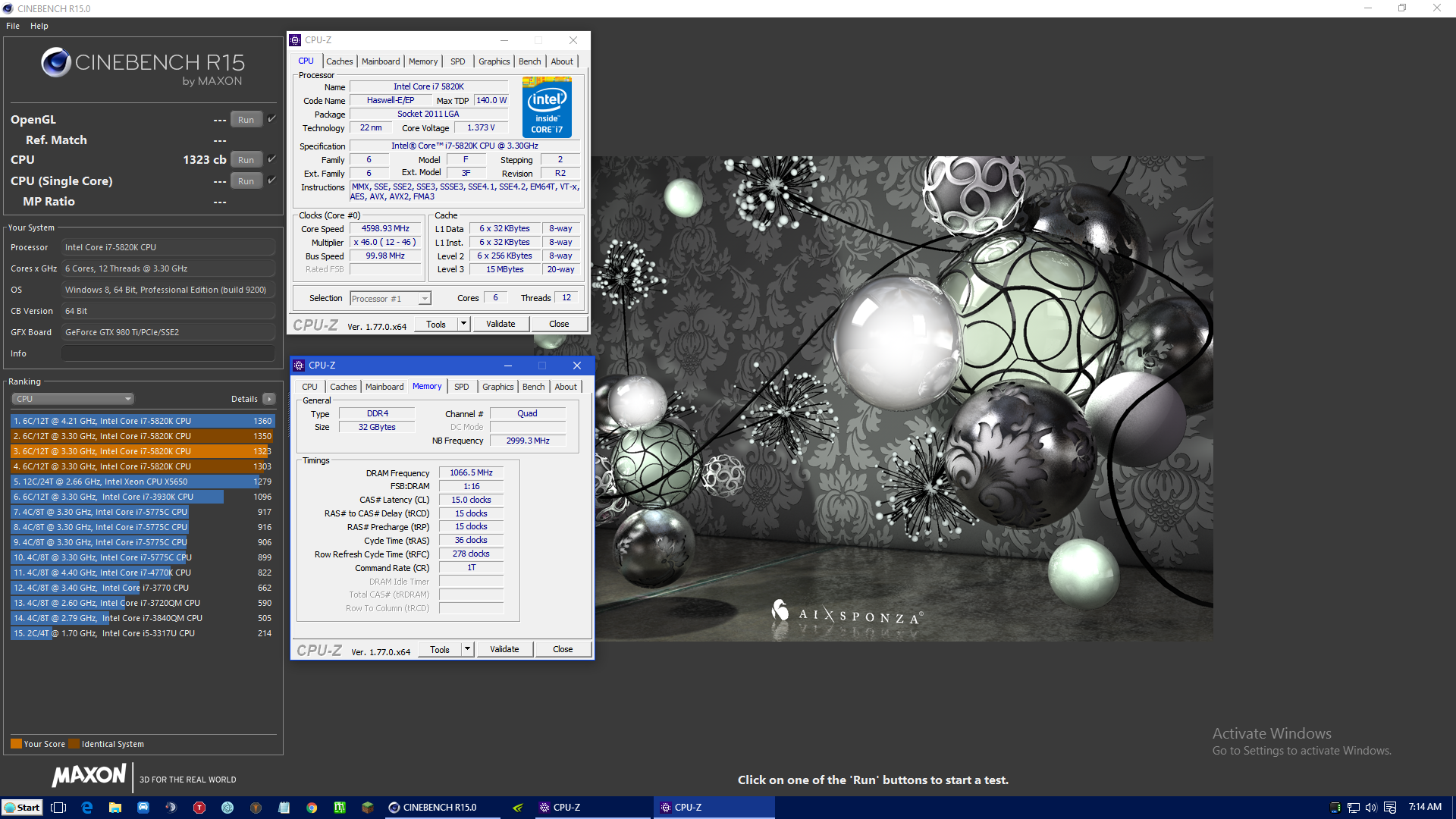This screenshot has width=1456, height=819.
Task: Open the network icon in system tray
Action: (x=1354, y=808)
